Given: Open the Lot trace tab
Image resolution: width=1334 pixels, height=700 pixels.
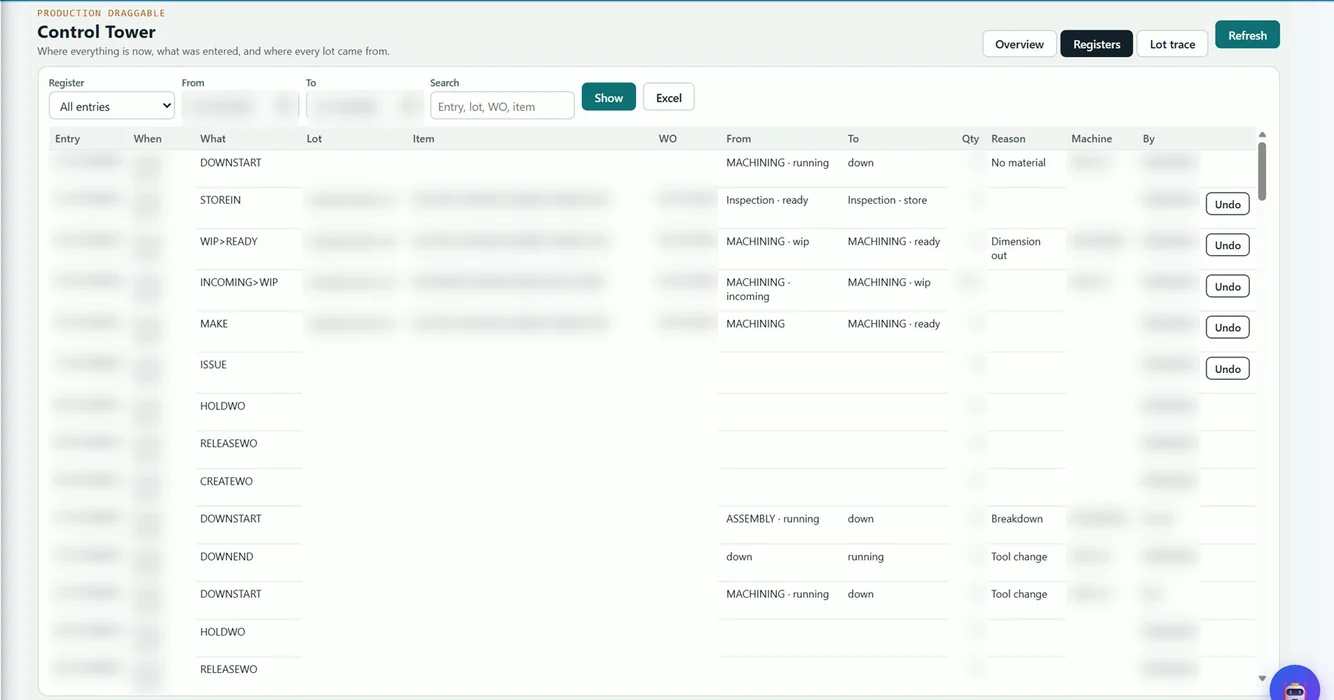Looking at the screenshot, I should pyautogui.click(x=1172, y=44).
